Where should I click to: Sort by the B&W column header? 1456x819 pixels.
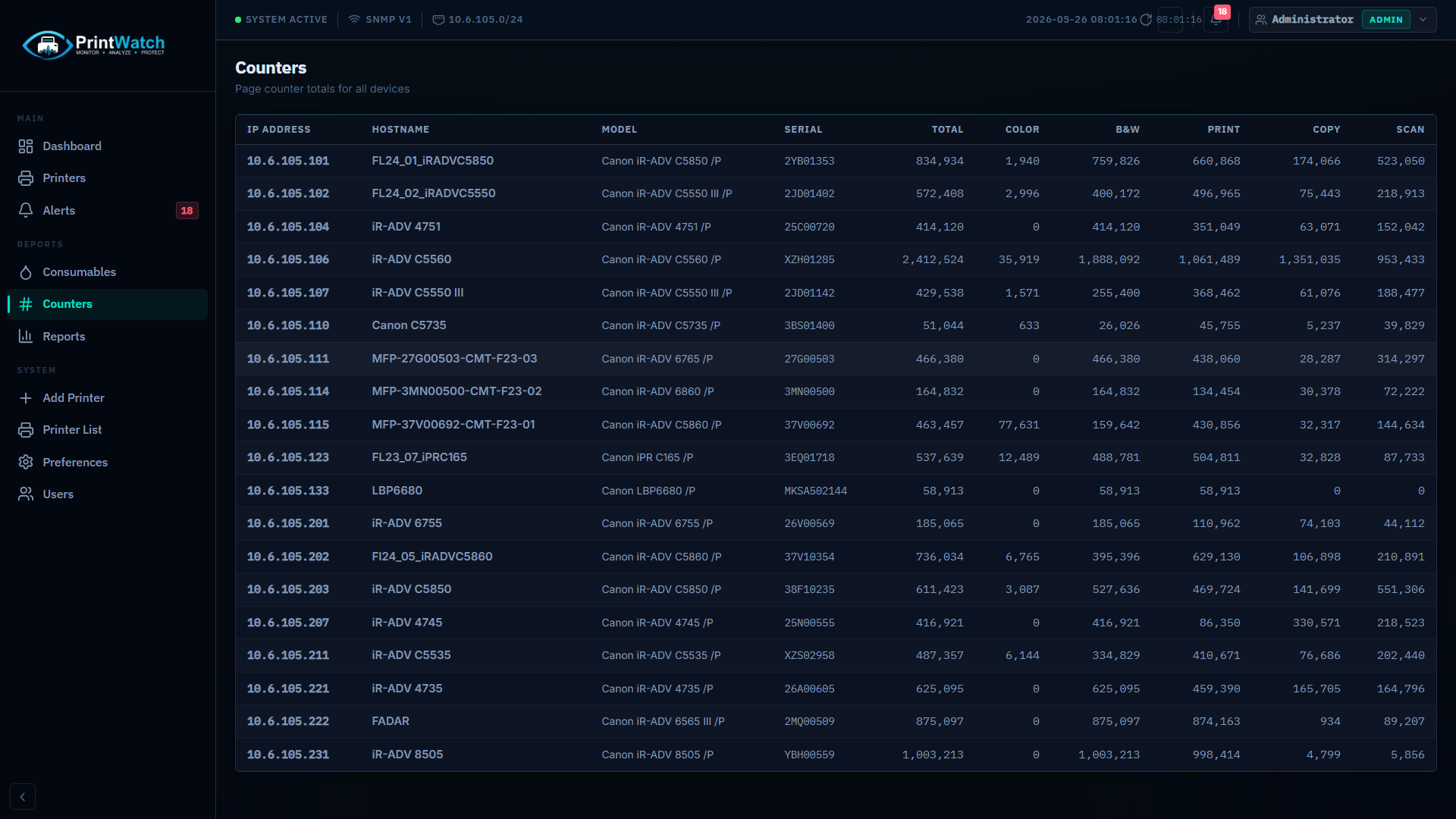tap(1128, 130)
